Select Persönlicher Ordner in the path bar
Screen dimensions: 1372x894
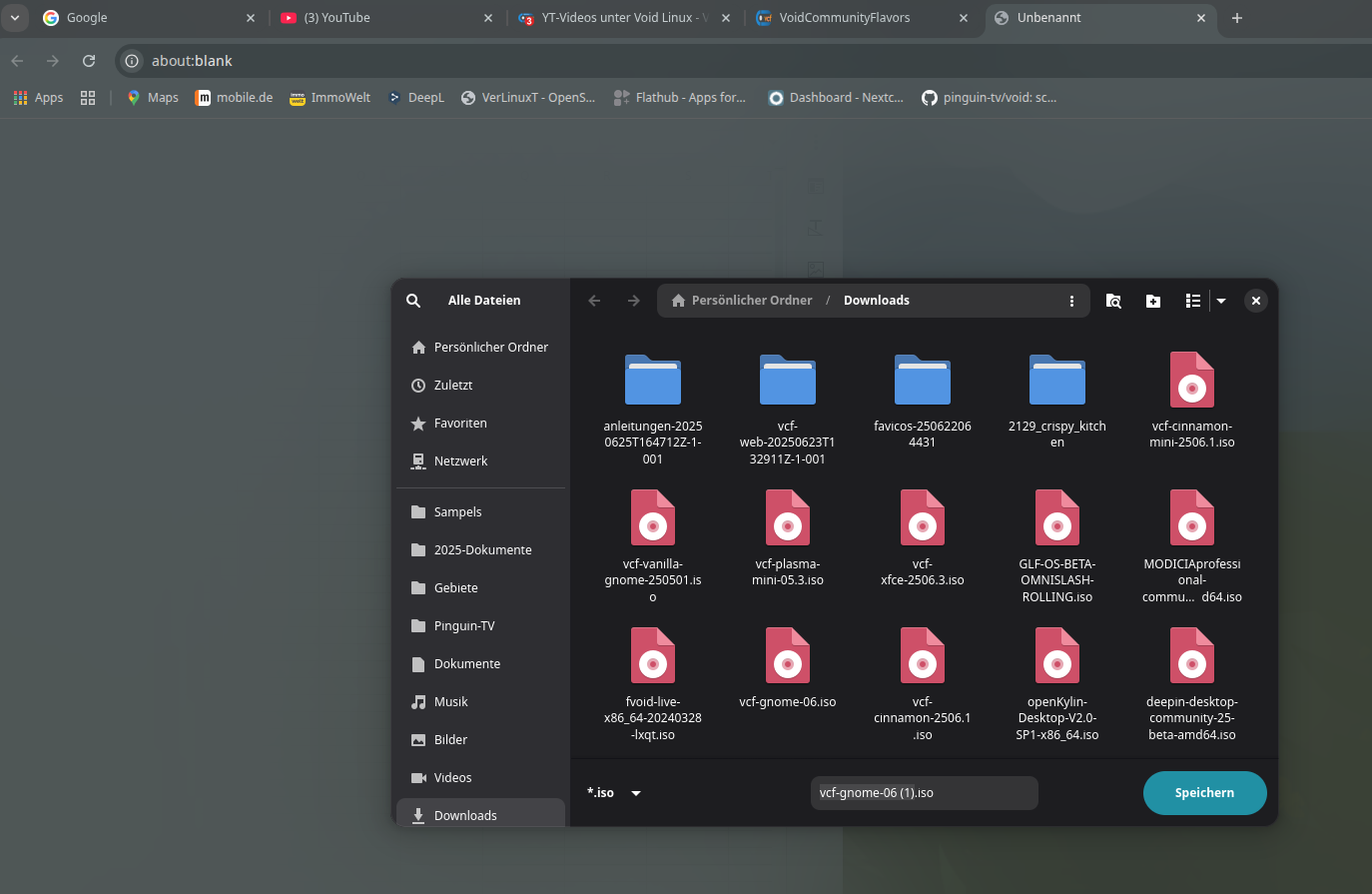pyautogui.click(x=742, y=301)
